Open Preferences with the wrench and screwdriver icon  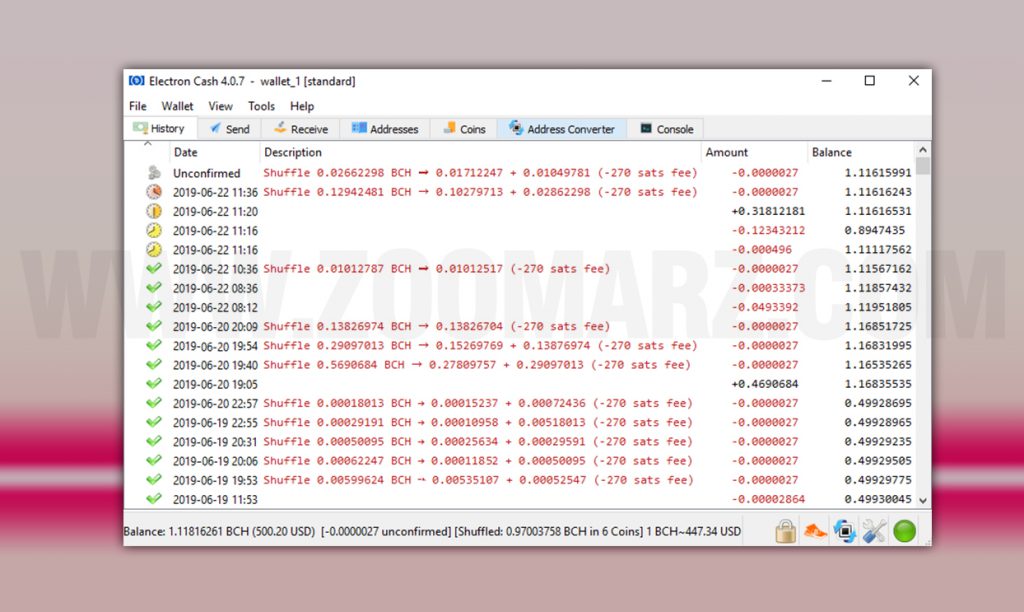coord(874,531)
